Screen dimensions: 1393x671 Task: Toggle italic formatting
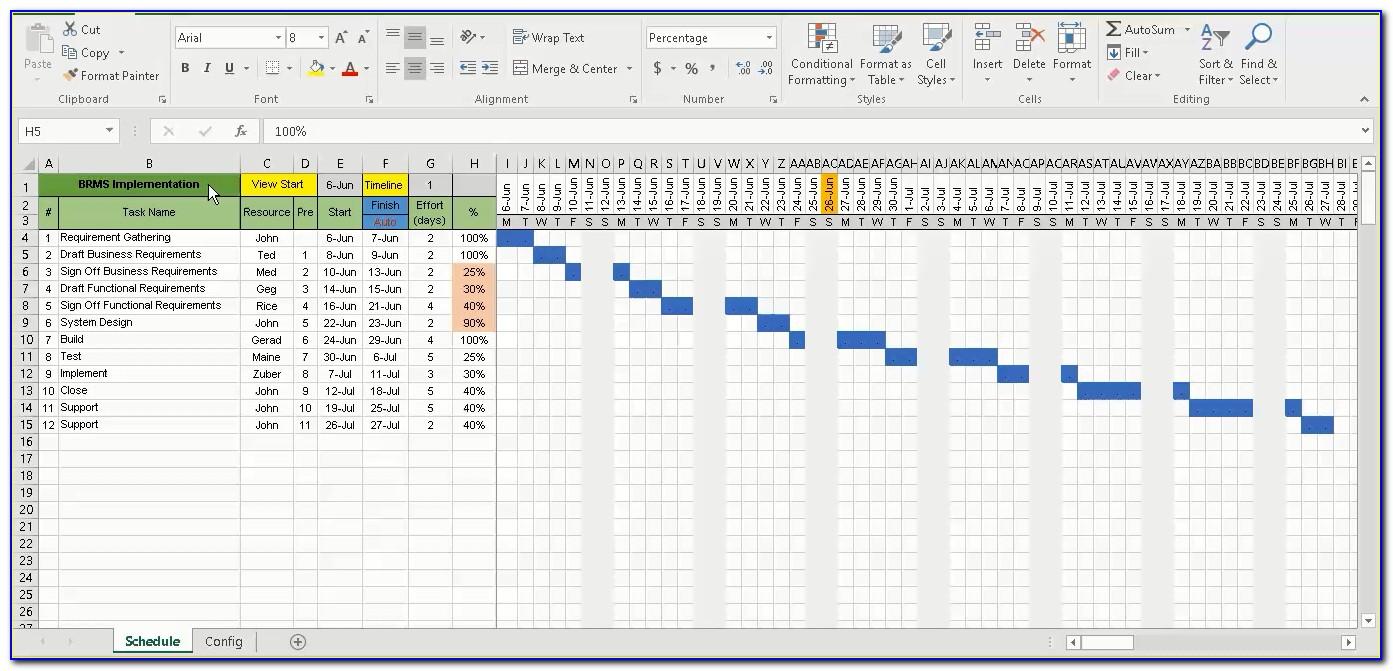click(x=206, y=68)
